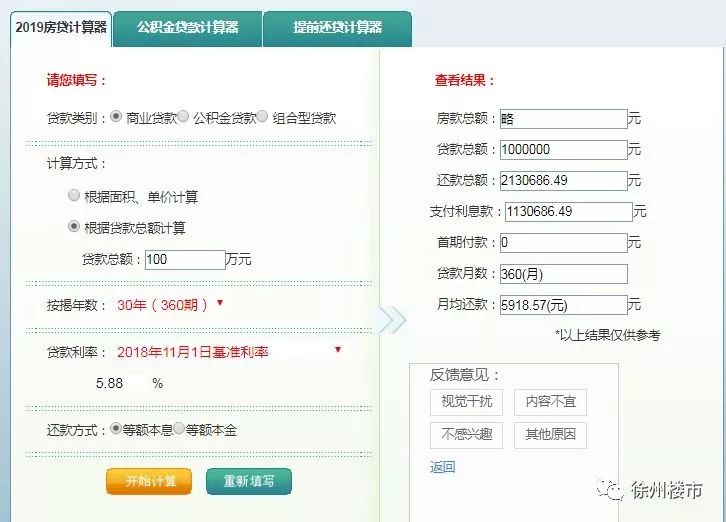Select 组合型贷款 loan type radio
Viewport: 726px width, 522px height.
[263, 116]
